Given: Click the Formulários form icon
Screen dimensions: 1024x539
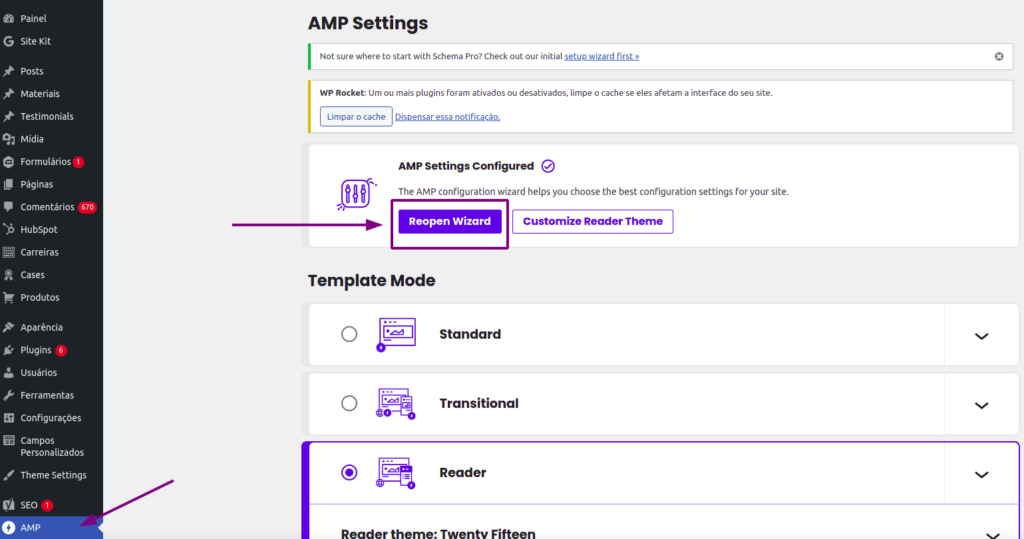Looking at the screenshot, I should (x=8, y=162).
